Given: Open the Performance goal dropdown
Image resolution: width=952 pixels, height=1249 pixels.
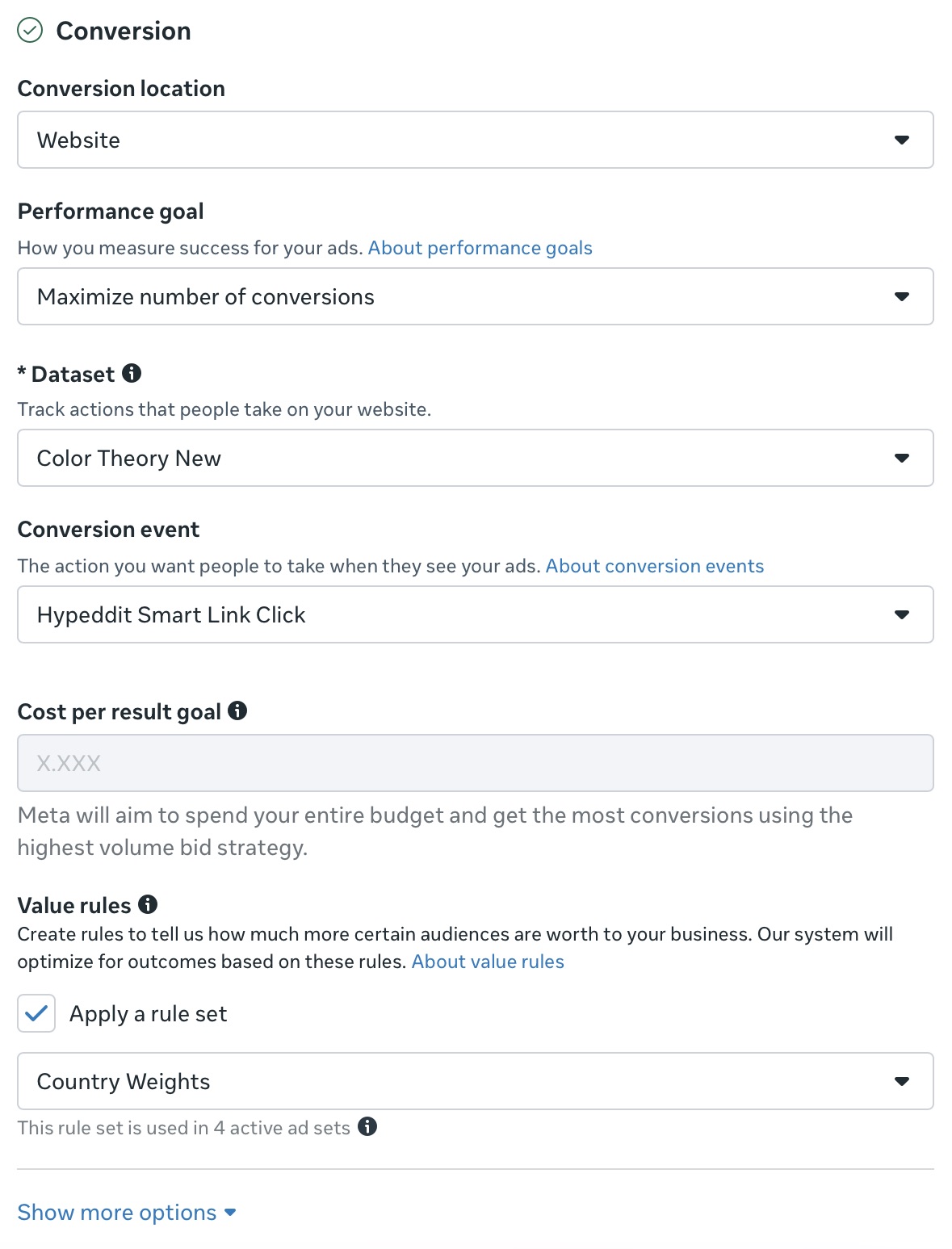Looking at the screenshot, I should point(475,296).
